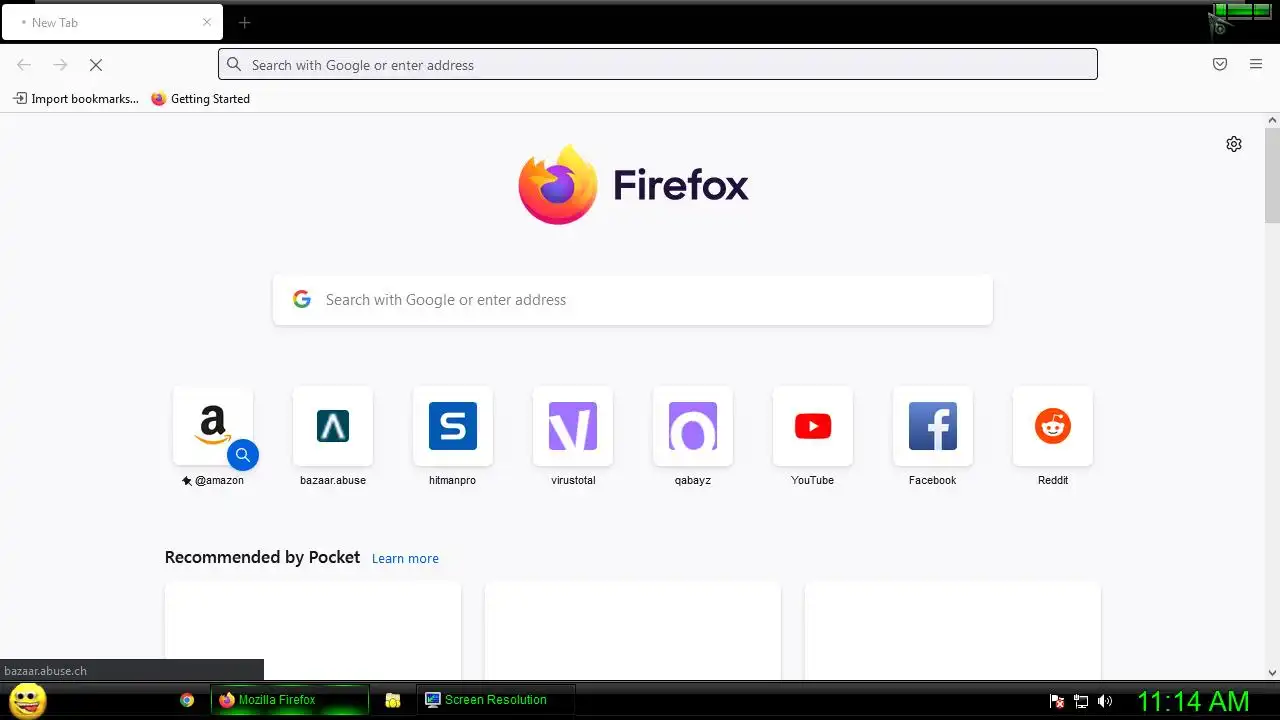Click the flag notification tray icon
1280x720 pixels.
tap(1057, 701)
